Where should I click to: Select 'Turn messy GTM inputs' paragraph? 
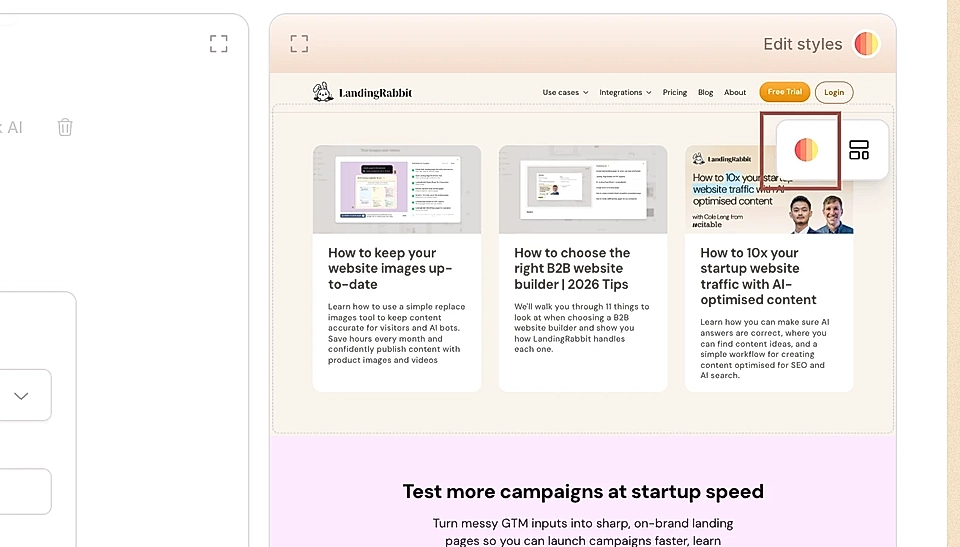click(583, 532)
